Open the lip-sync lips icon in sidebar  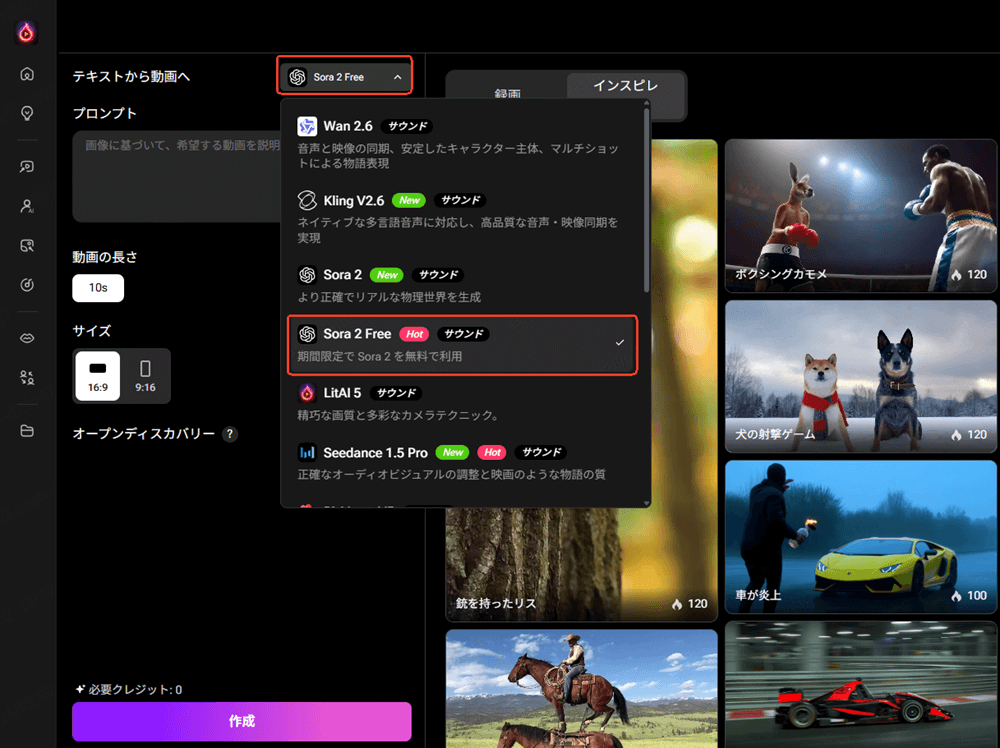point(27,337)
